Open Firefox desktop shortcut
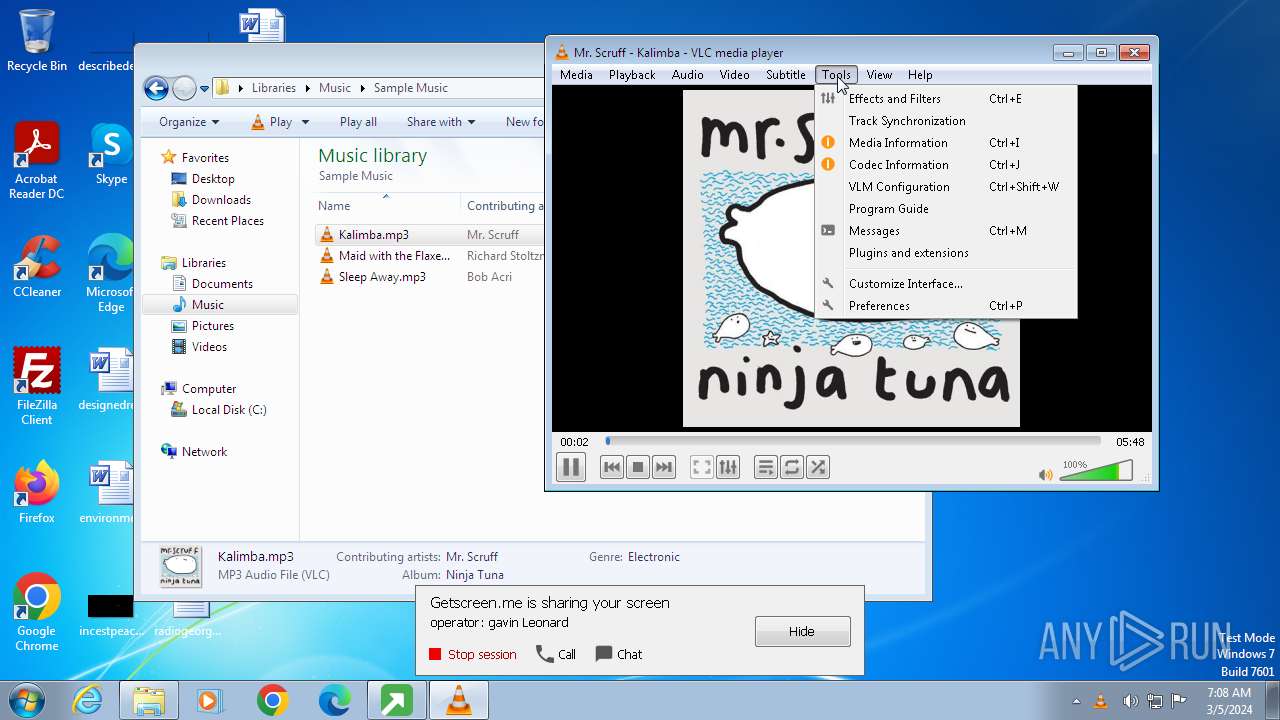The width and height of the screenshot is (1280, 720). click(x=37, y=492)
